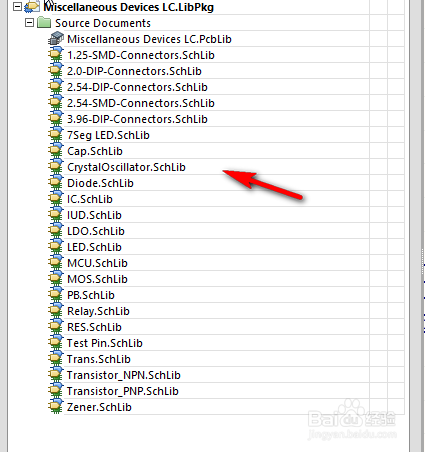Click the icon beside Test Pin.SchLib
Viewport: 425px width, 452px height.
(x=56, y=343)
